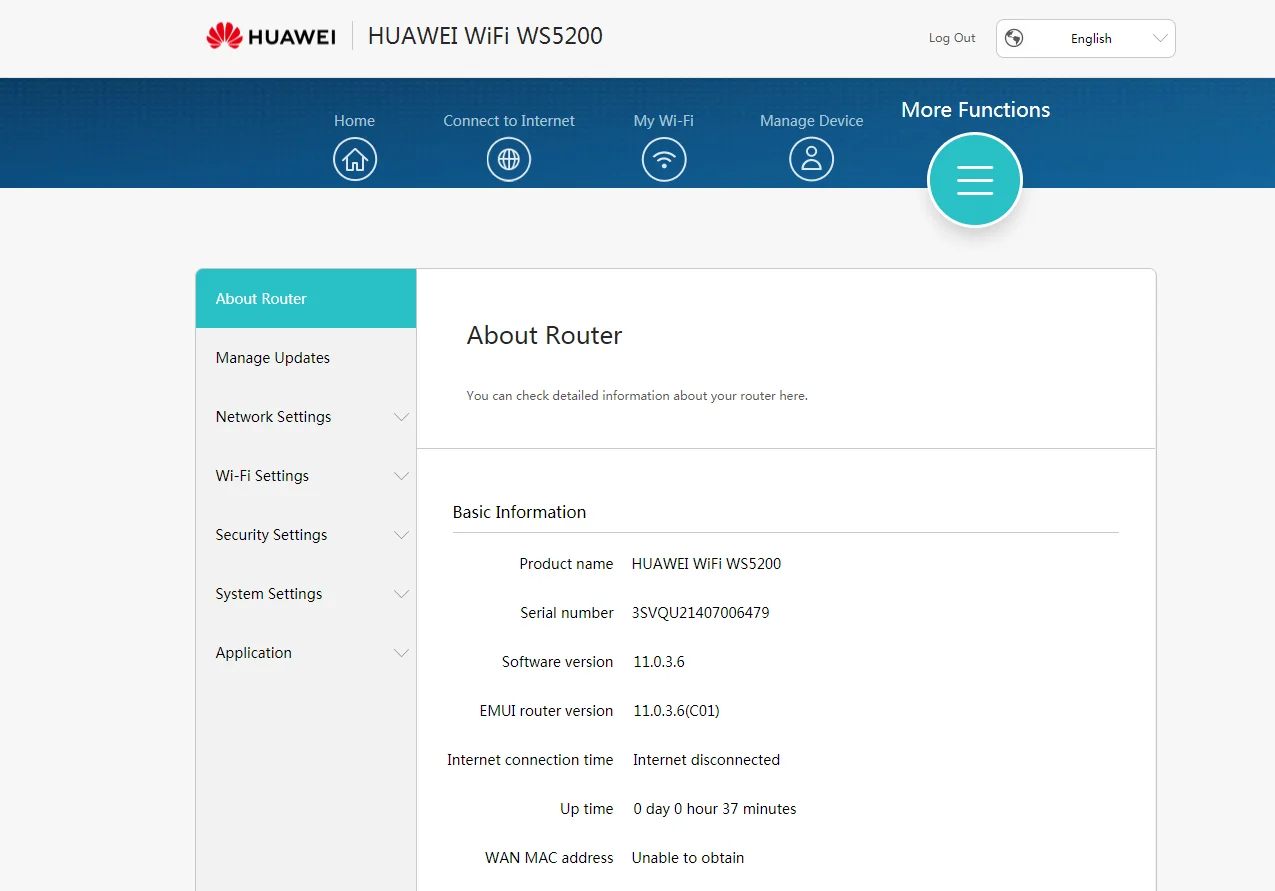This screenshot has width=1275, height=891.
Task: Click the Connect to Internet label
Action: [509, 121]
